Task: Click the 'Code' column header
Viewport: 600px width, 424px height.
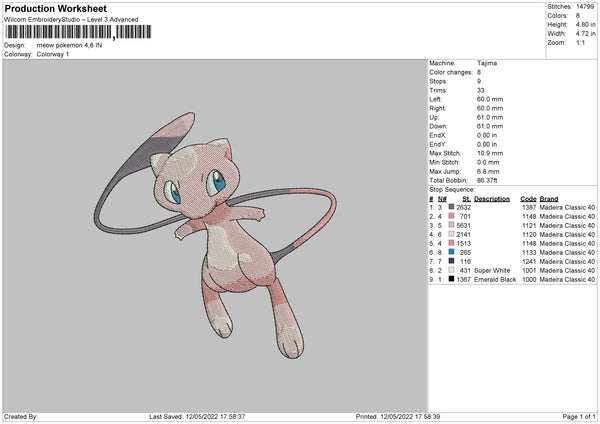Action: pos(528,199)
